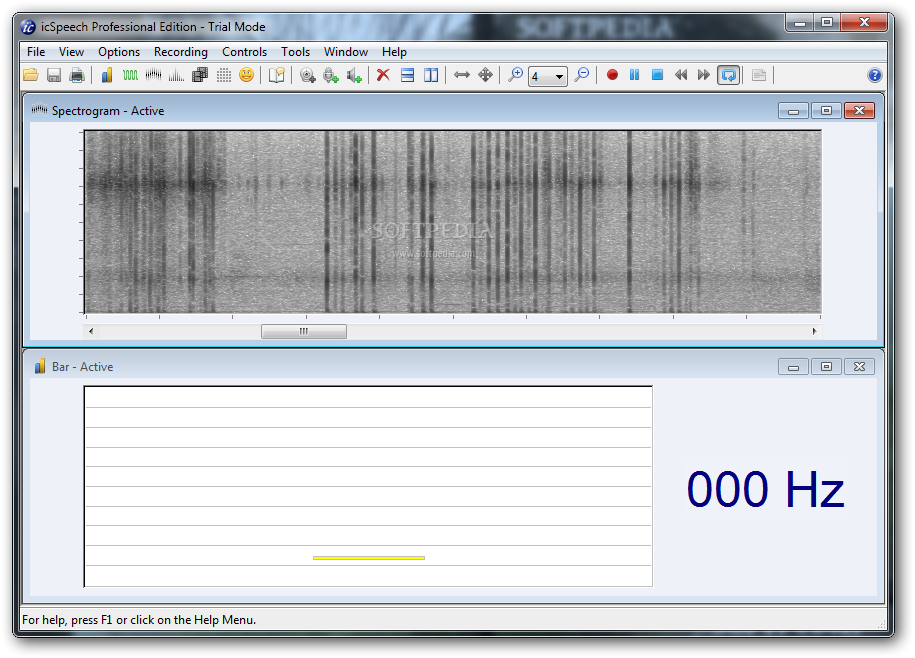The height and width of the screenshot is (658, 915).
Task: Click the status bar help message
Action: pos(139,620)
